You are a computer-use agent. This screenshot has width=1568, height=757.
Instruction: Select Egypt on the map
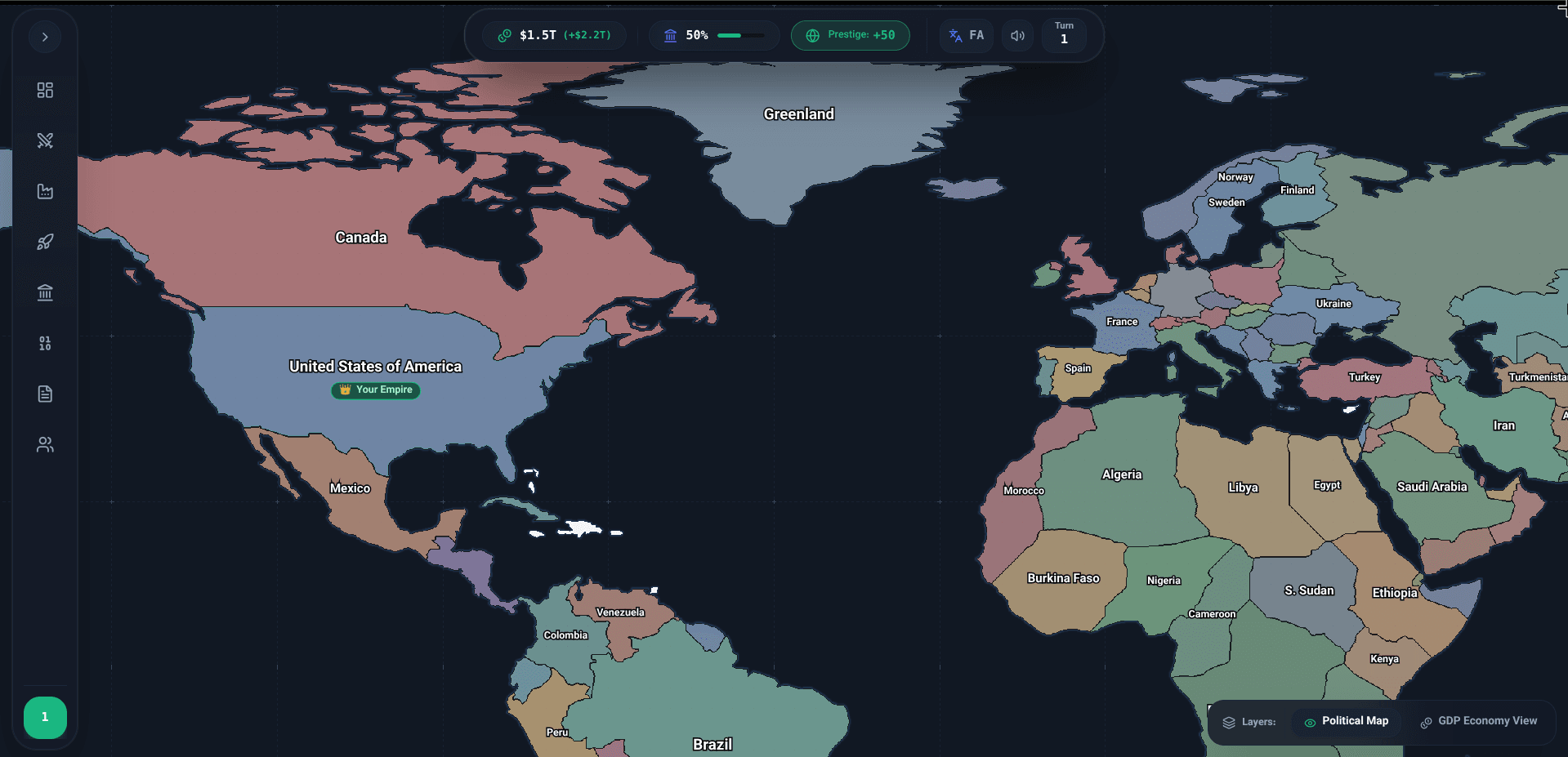(x=1327, y=485)
